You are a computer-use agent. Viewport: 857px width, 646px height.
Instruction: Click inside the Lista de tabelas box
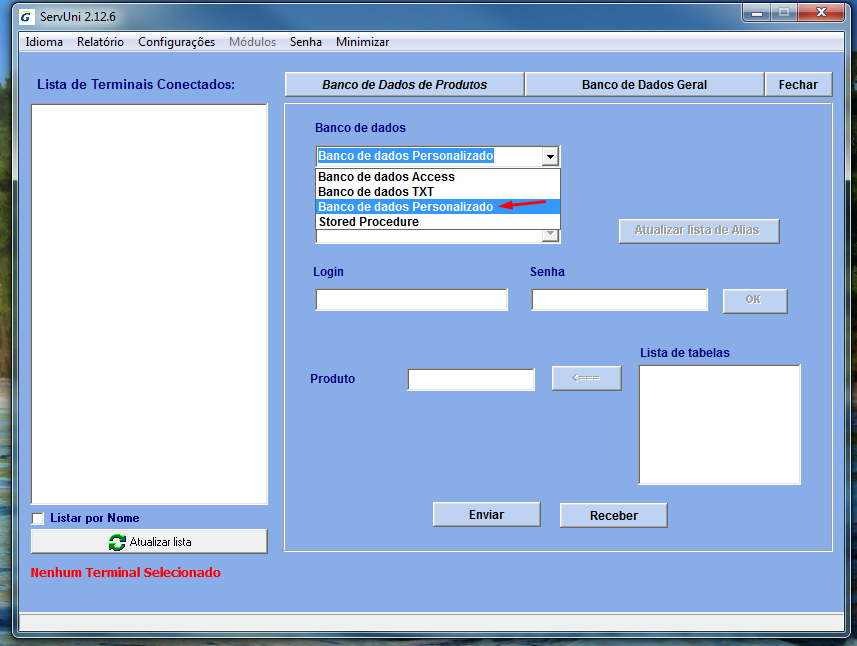click(720, 425)
